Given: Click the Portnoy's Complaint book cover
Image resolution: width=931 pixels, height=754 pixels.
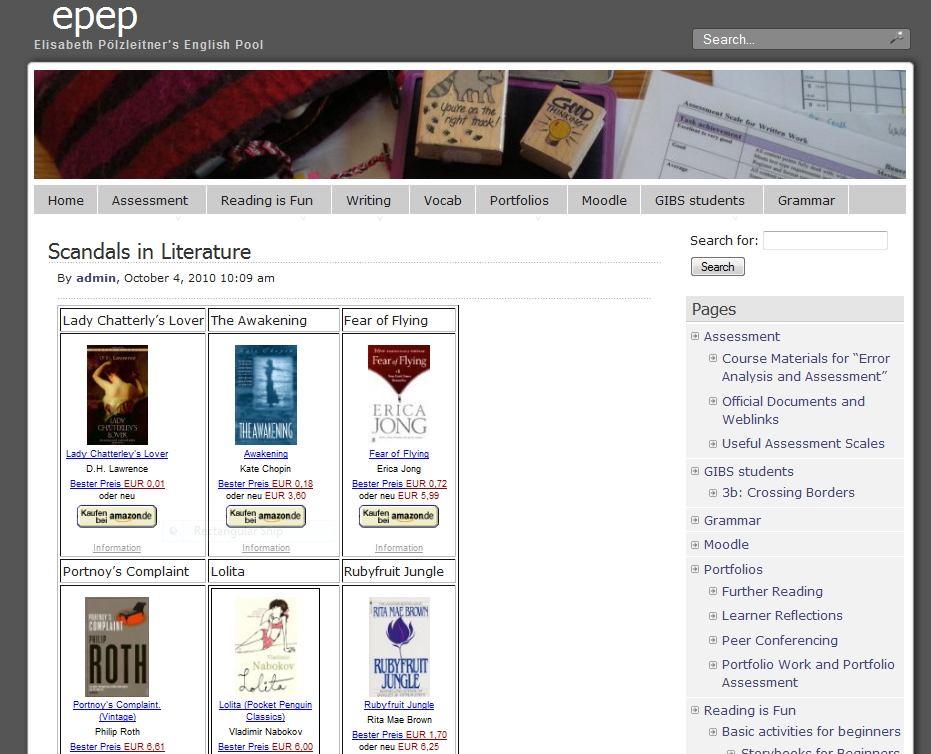Looking at the screenshot, I should click(x=117, y=647).
